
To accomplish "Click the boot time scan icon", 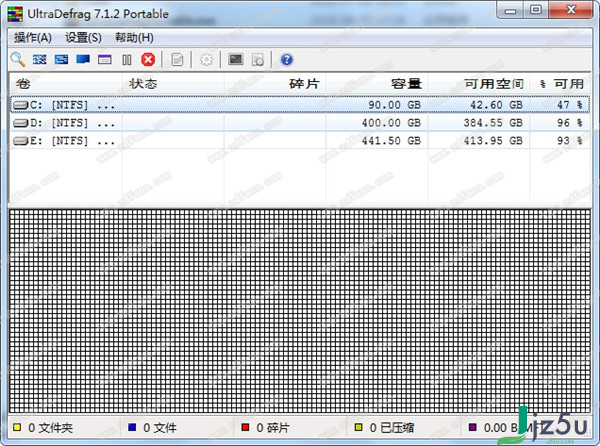I will point(235,59).
